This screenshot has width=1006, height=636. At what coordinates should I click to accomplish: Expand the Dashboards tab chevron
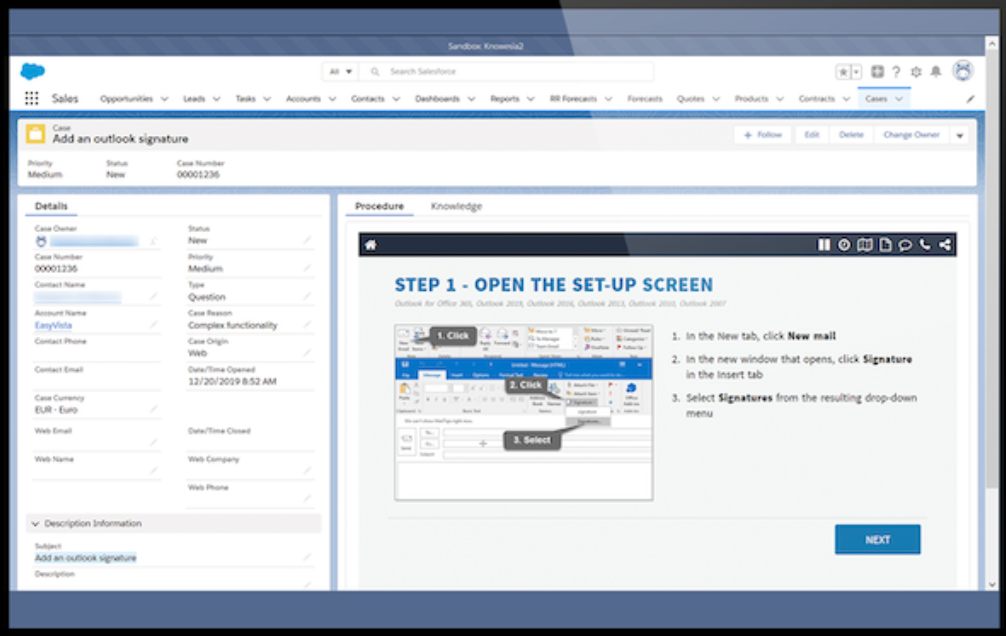pyautogui.click(x=472, y=99)
